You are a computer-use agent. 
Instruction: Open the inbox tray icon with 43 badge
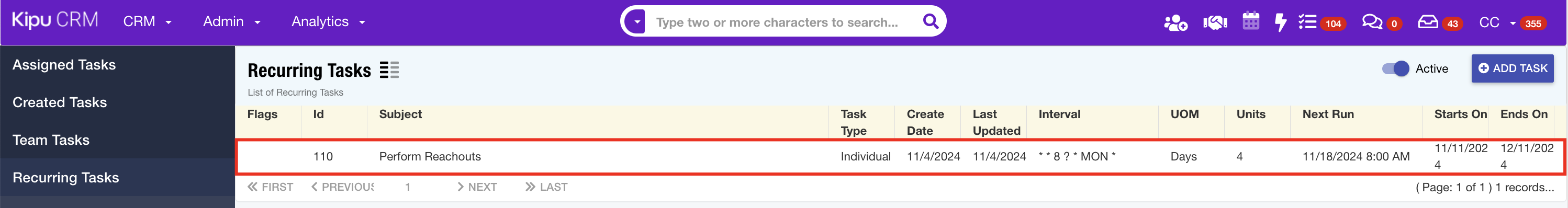(1427, 22)
